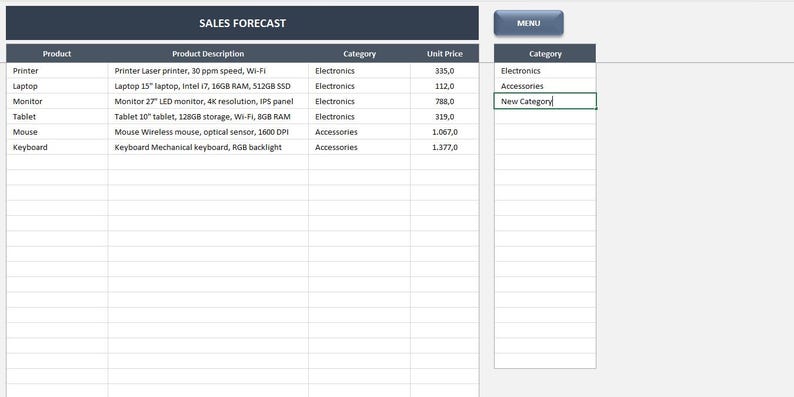Click the Unit Price column header
The image size is (794, 397).
pos(445,54)
